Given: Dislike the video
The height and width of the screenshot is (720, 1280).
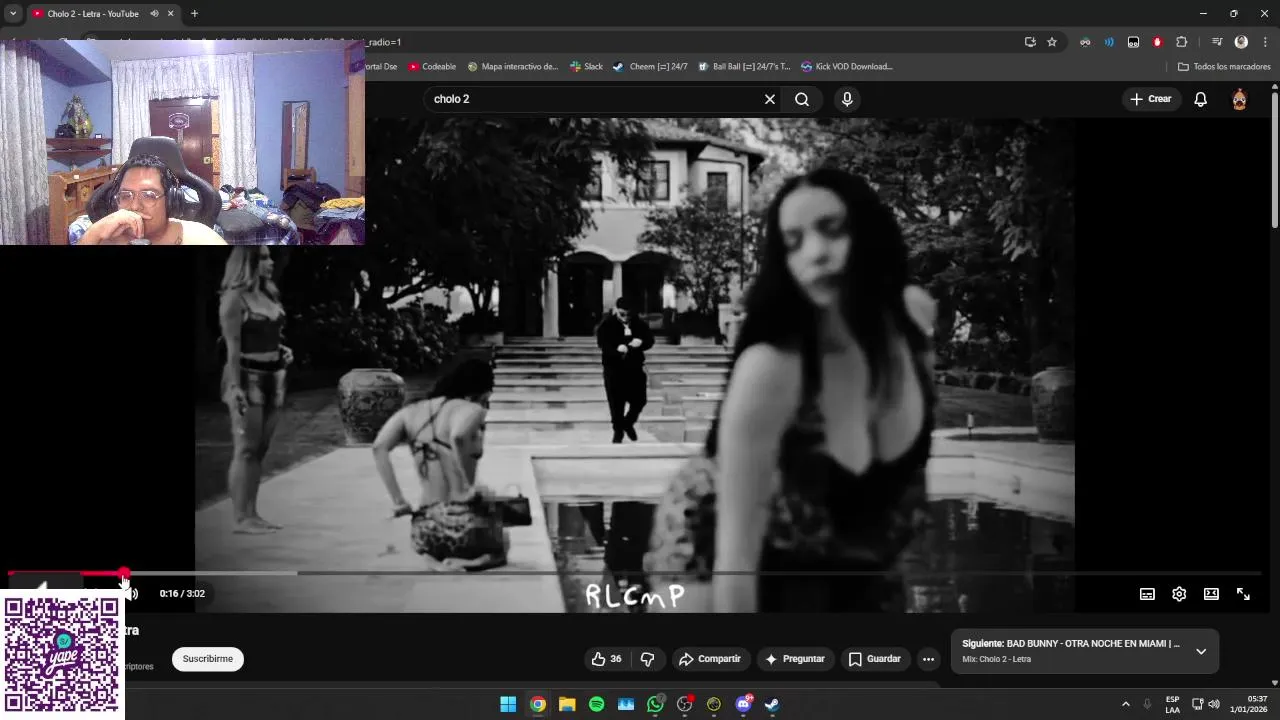Looking at the screenshot, I should tap(647, 659).
